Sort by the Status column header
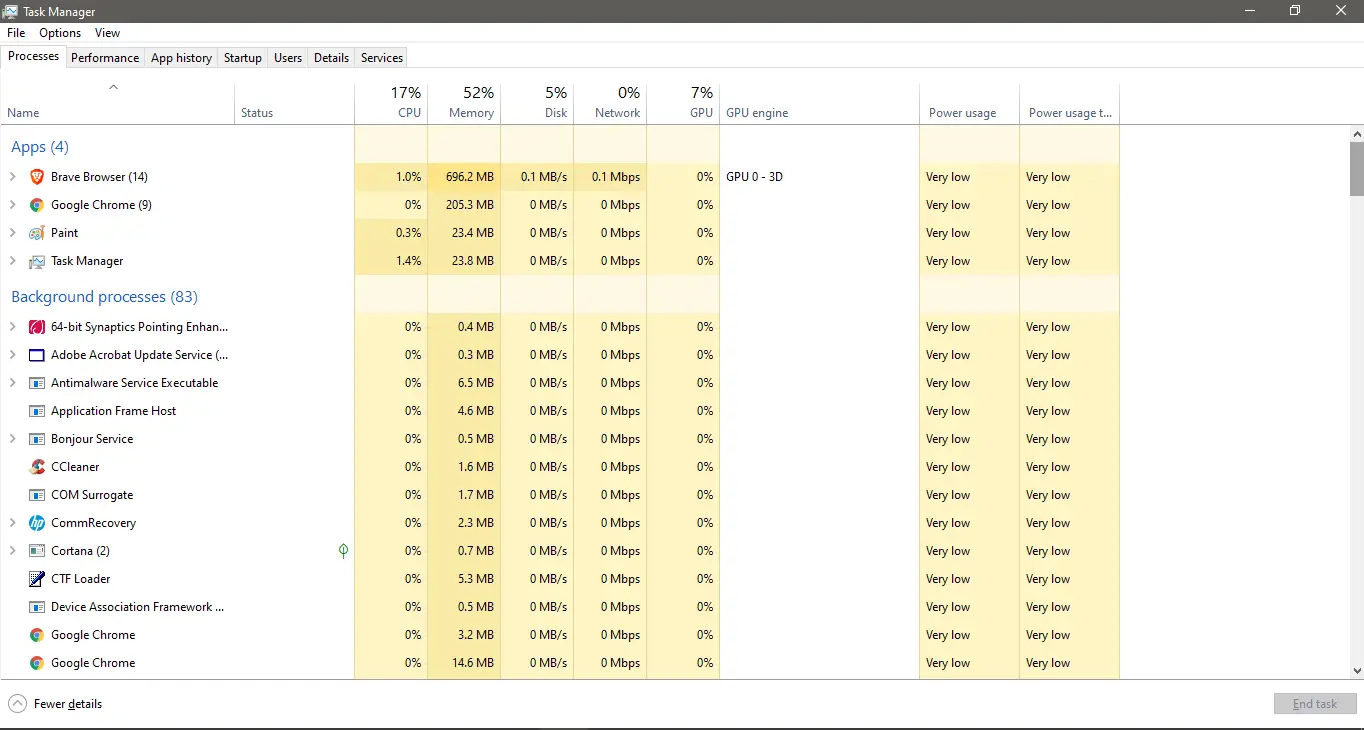This screenshot has height=730, width=1364. click(x=294, y=102)
